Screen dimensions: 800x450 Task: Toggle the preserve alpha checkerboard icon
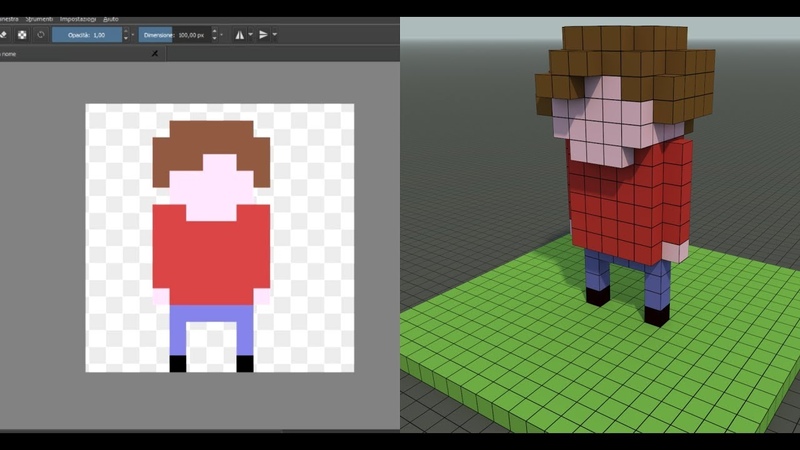click(22, 35)
